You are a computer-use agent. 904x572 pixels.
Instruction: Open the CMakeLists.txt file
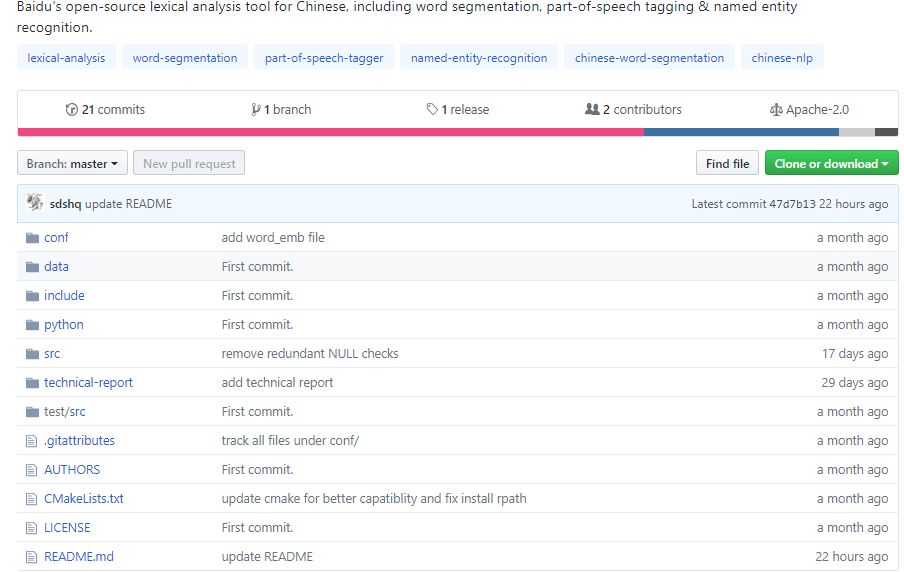(84, 499)
